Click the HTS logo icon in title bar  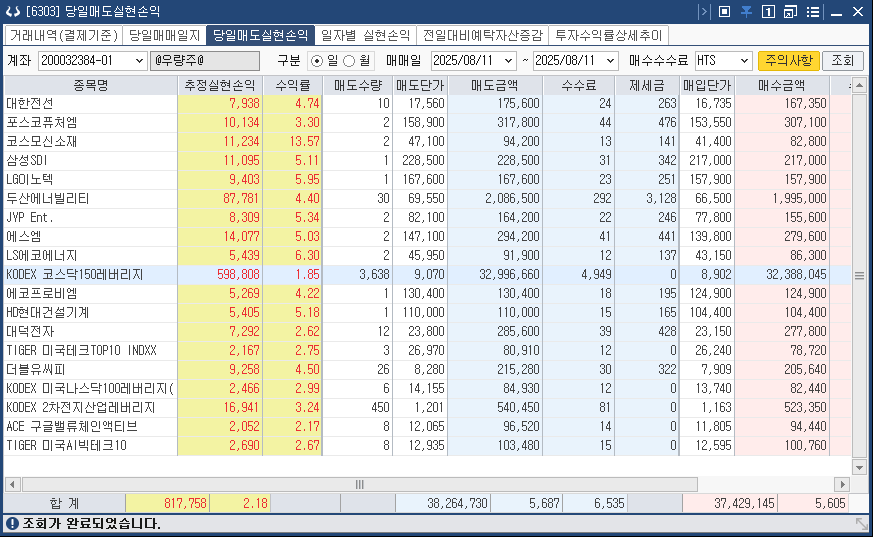(13, 11)
